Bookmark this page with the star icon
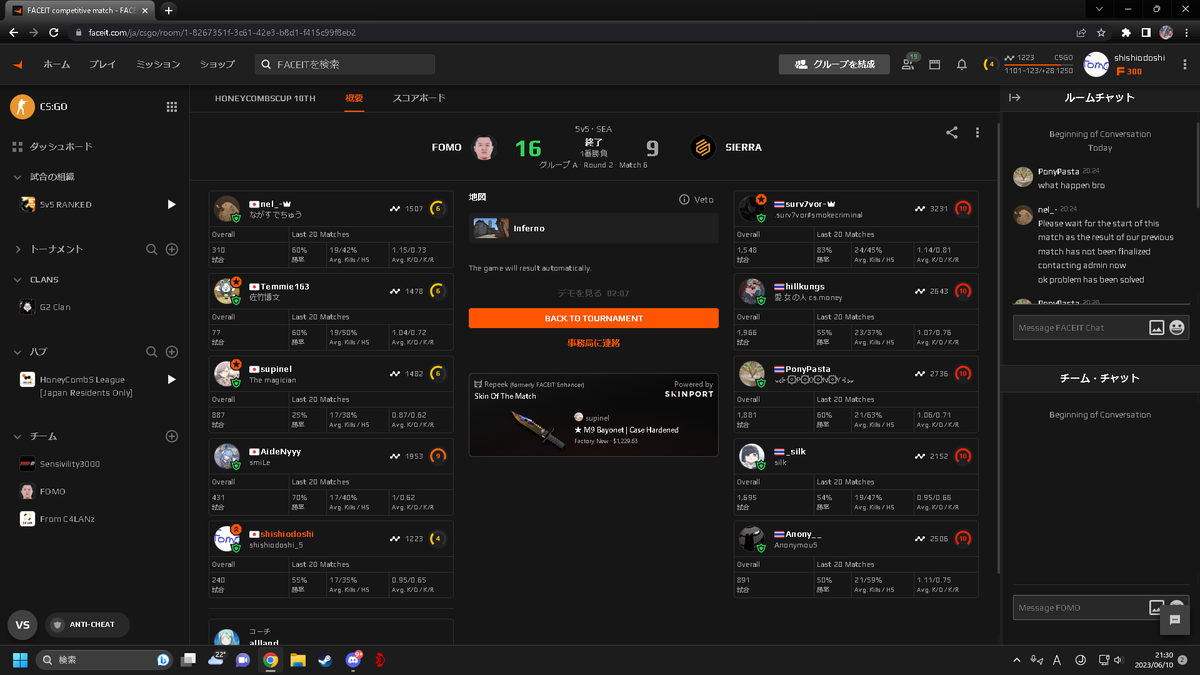 [x=1101, y=32]
